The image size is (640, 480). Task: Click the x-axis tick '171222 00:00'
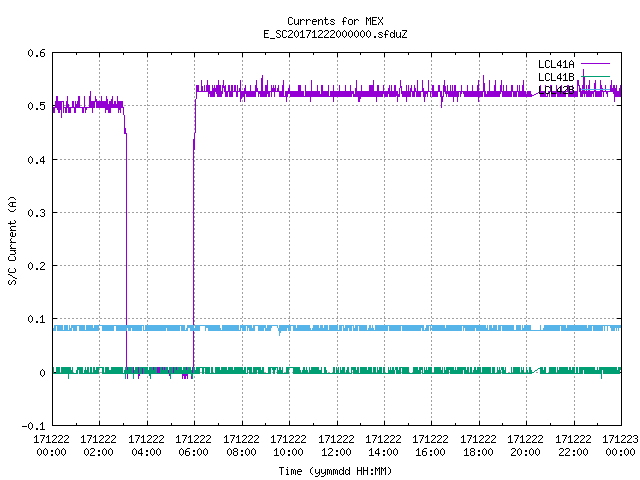coord(51,445)
